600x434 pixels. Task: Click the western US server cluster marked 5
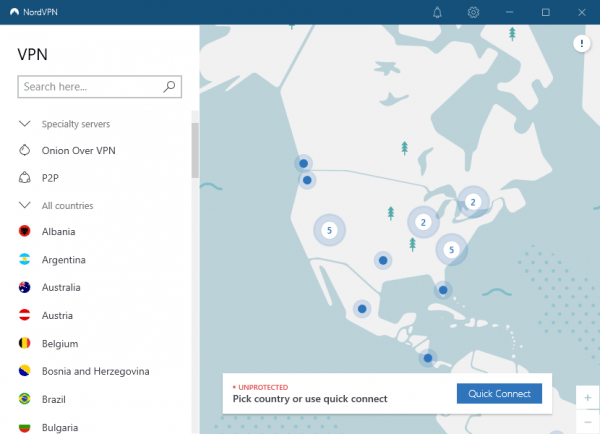(x=329, y=230)
